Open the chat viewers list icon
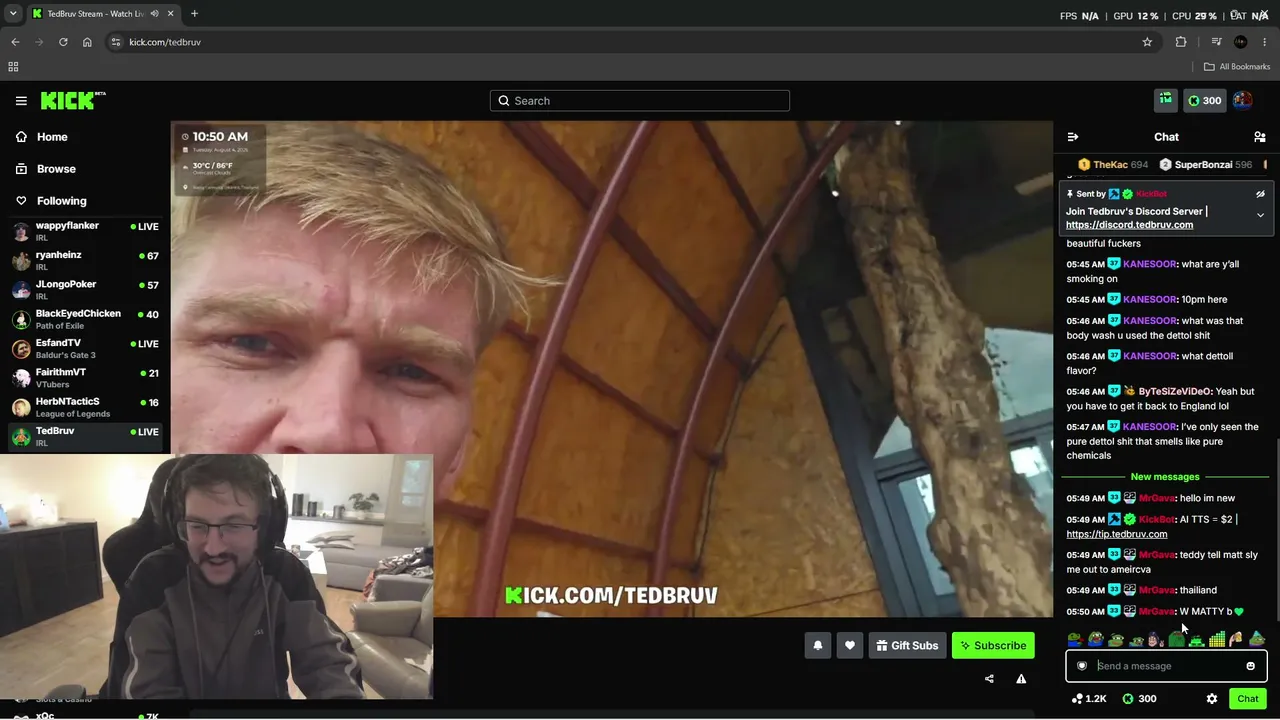Viewport: 1280px width, 720px height. point(1260,137)
